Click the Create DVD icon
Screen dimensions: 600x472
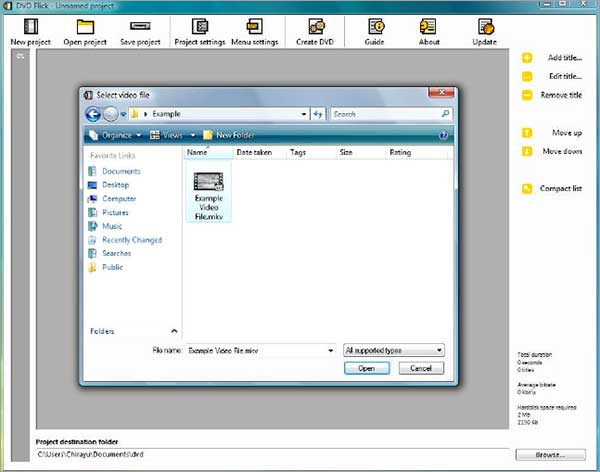[x=314, y=27]
